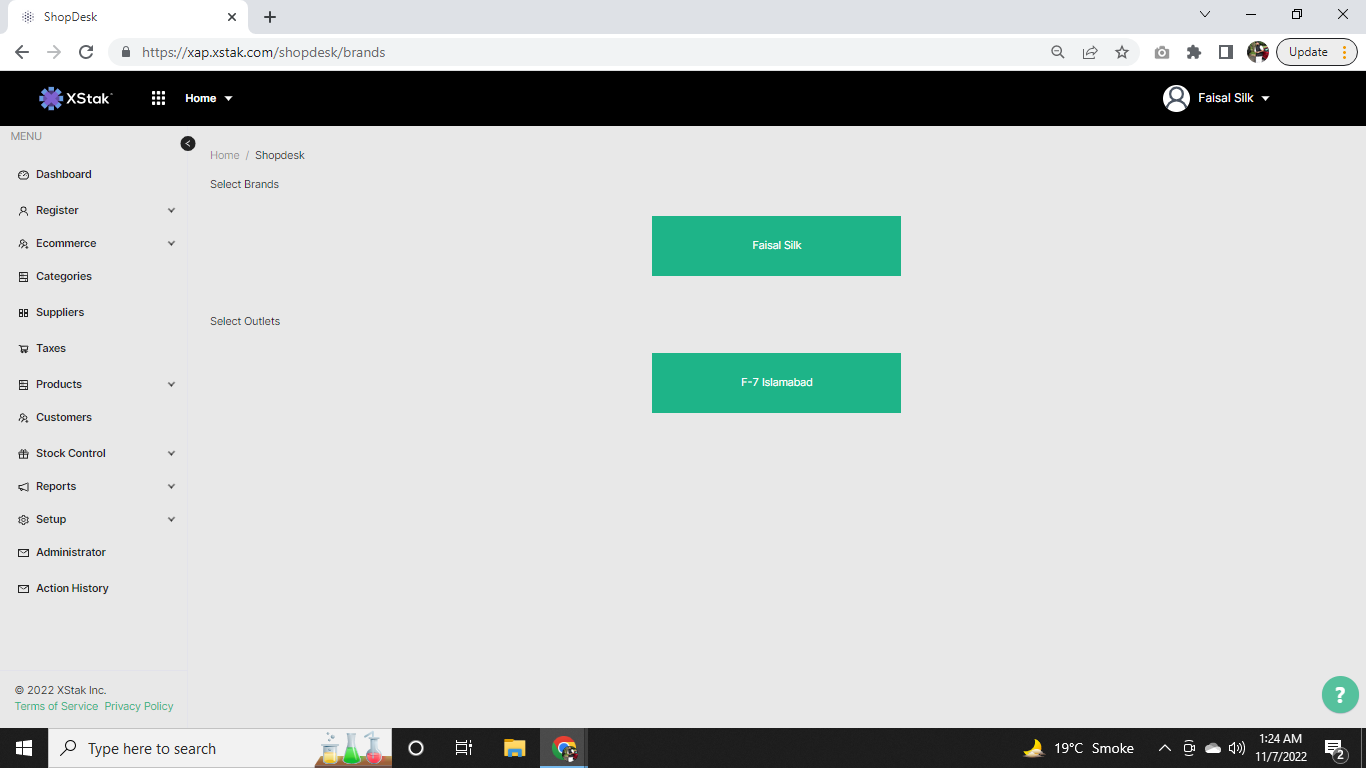Select the F-7 Islamabad outlet button
The width and height of the screenshot is (1366, 768).
tap(776, 383)
